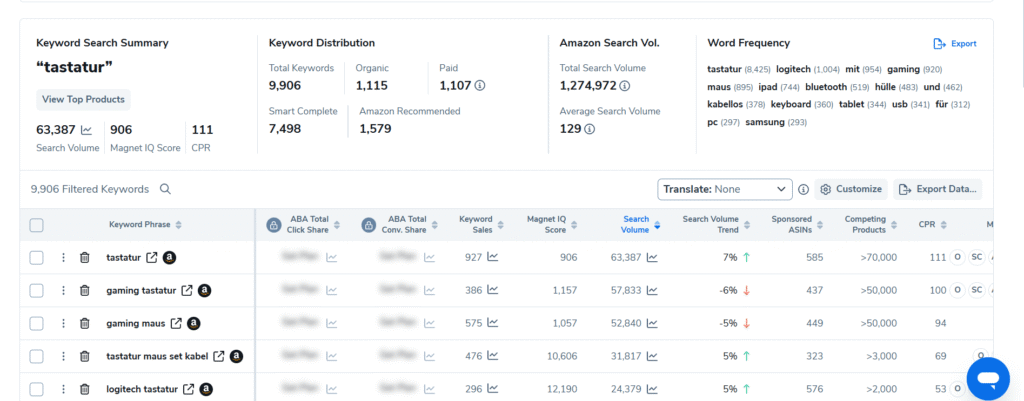Click info icon next to Paid count
Image resolution: width=1024 pixels, height=401 pixels.
tap(480, 86)
